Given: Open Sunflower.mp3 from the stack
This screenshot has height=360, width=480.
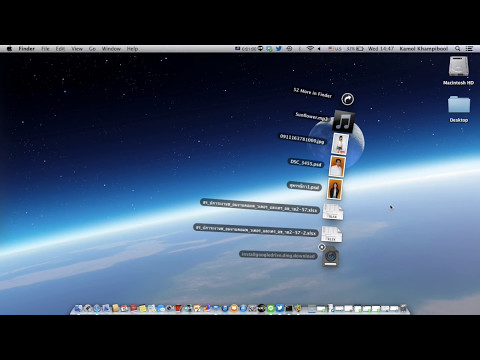Looking at the screenshot, I should coord(343,121).
